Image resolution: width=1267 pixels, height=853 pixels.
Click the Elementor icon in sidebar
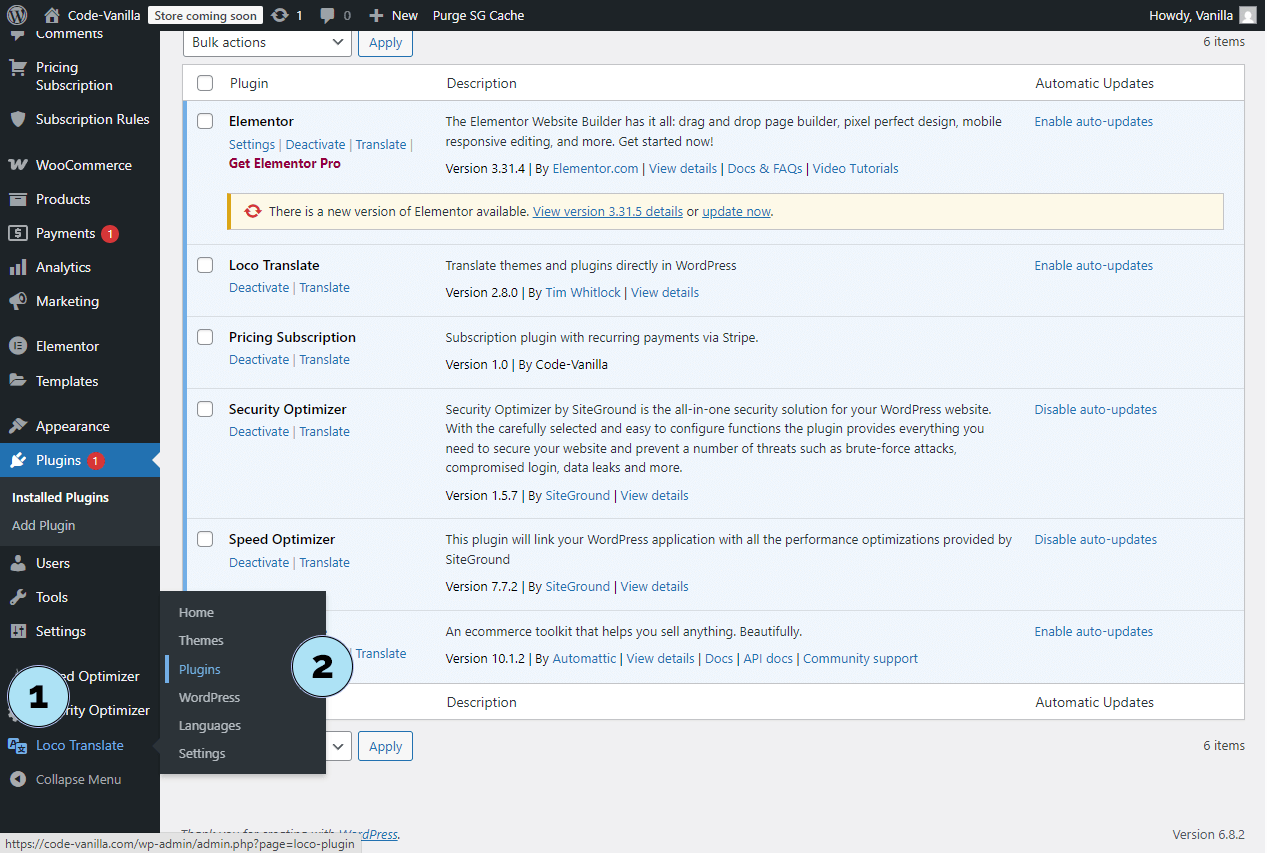click(x=17, y=346)
